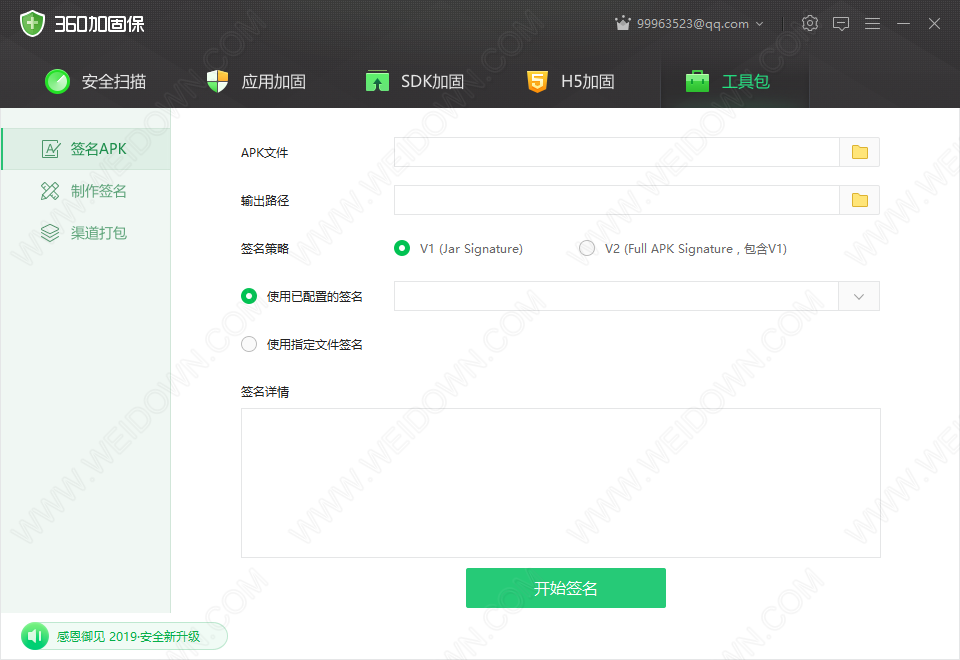The width and height of the screenshot is (960, 660).
Task: Open the hamburger main menu icon
Action: [872, 24]
